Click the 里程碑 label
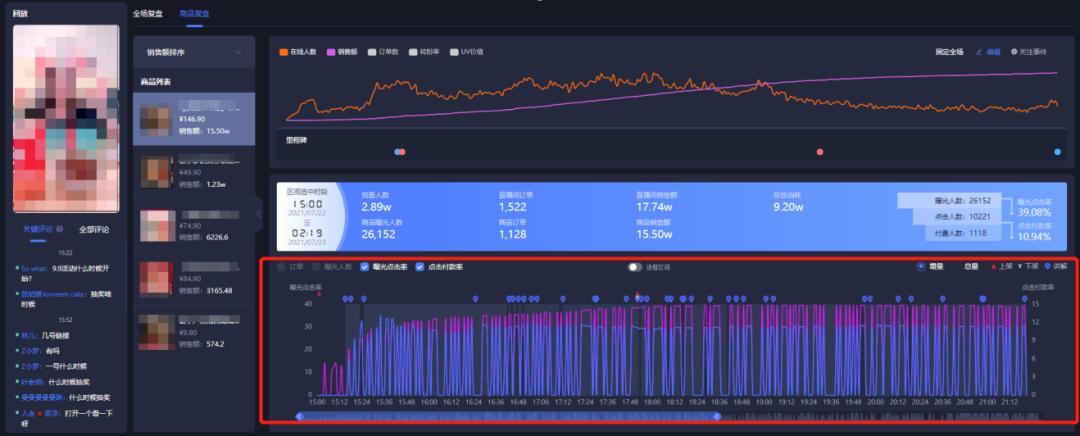This screenshot has width=1080, height=436. tap(297, 139)
